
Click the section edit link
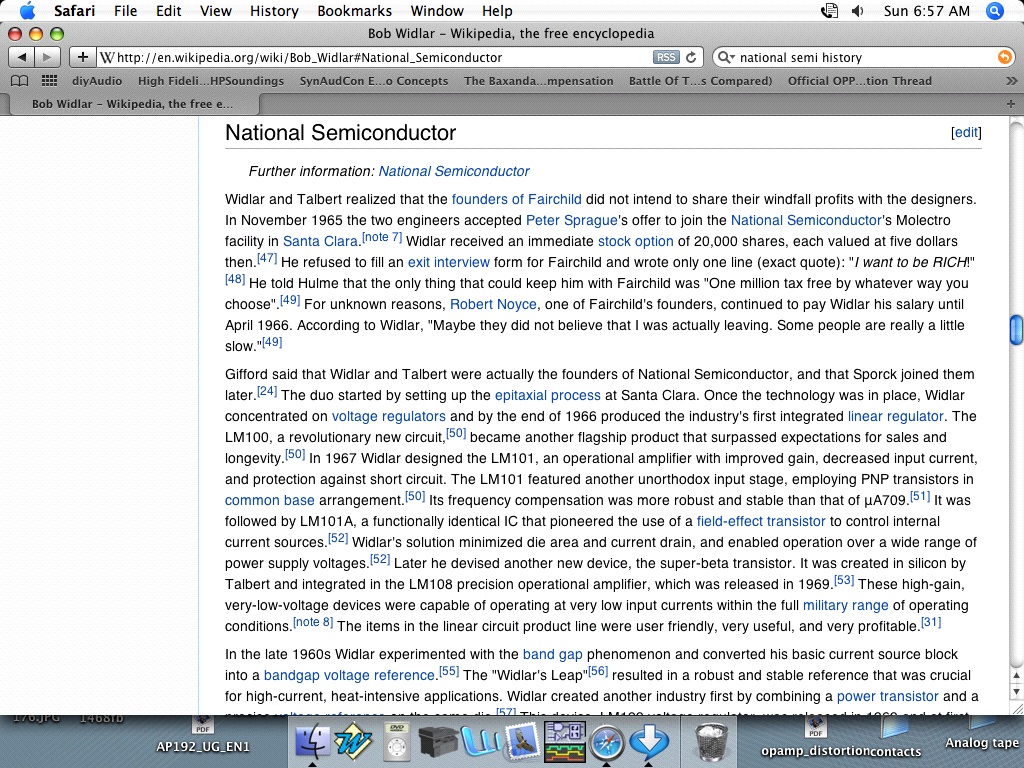(x=967, y=133)
